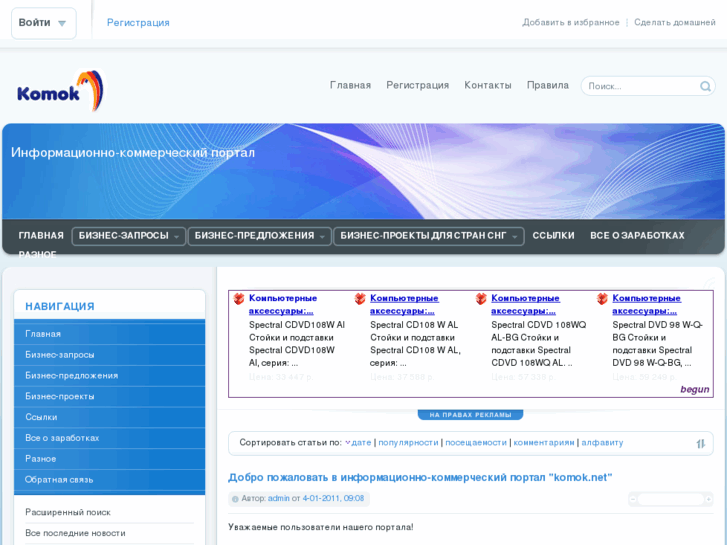Open ВСЕ О ЗАРАБОТКАХ menu item
727x545 pixels.
click(x=637, y=236)
